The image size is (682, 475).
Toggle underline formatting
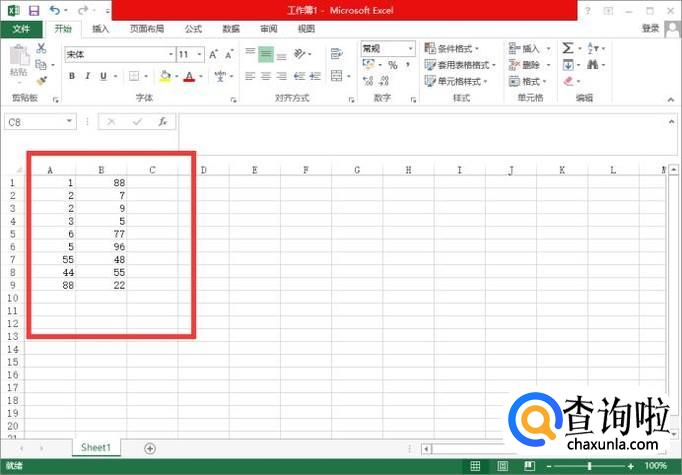tap(103, 76)
